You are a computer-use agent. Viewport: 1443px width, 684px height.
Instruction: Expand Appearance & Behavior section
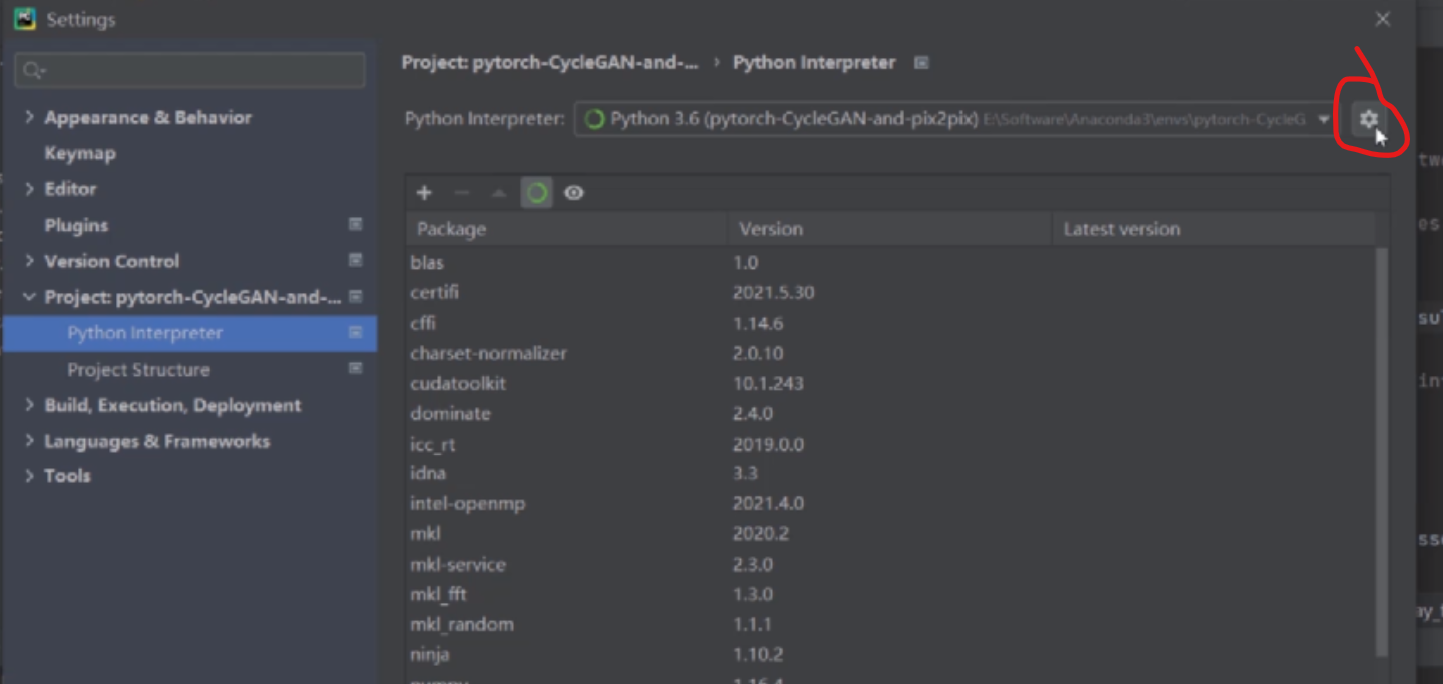click(29, 117)
